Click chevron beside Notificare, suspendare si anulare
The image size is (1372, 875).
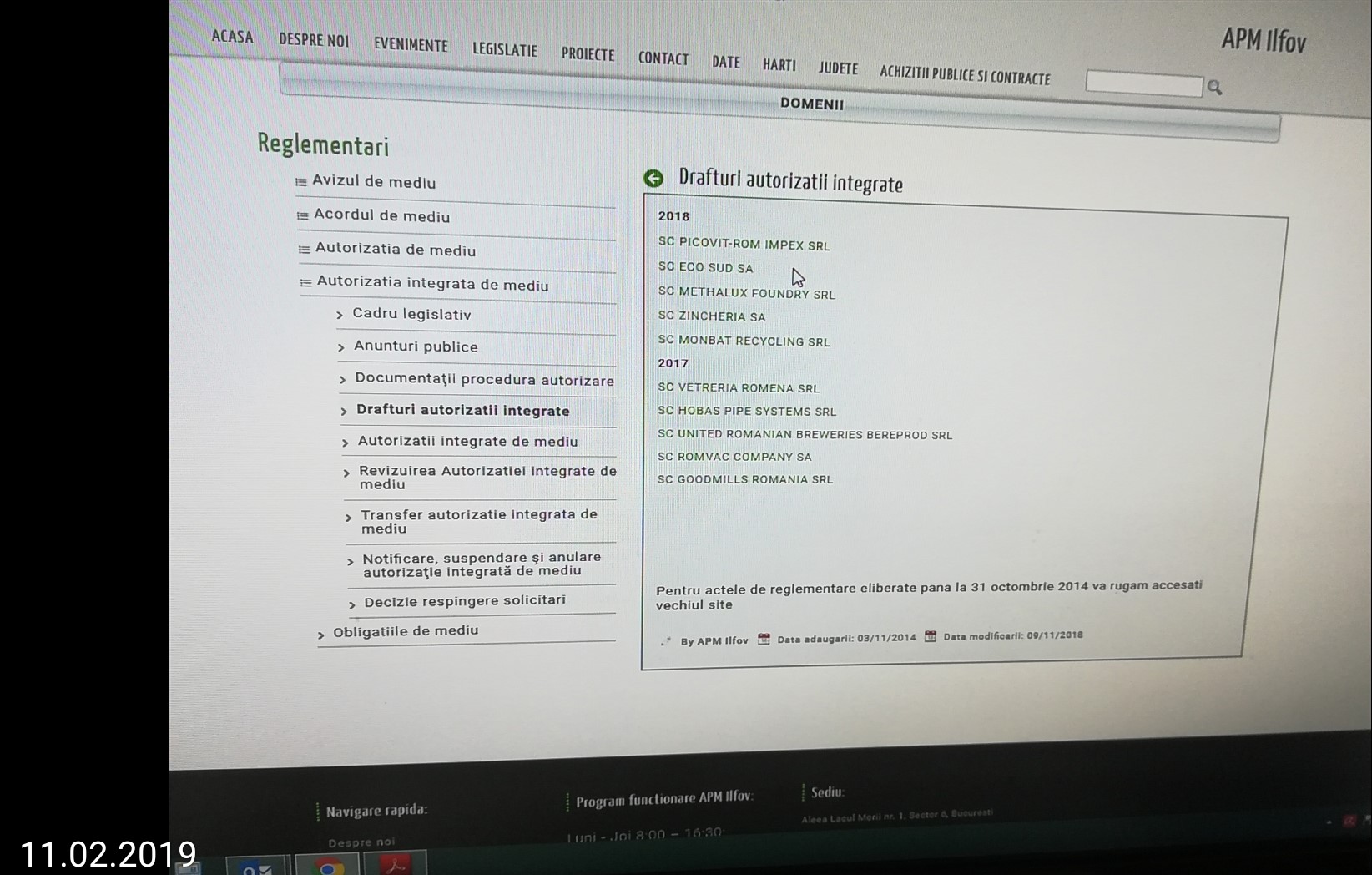click(x=350, y=560)
